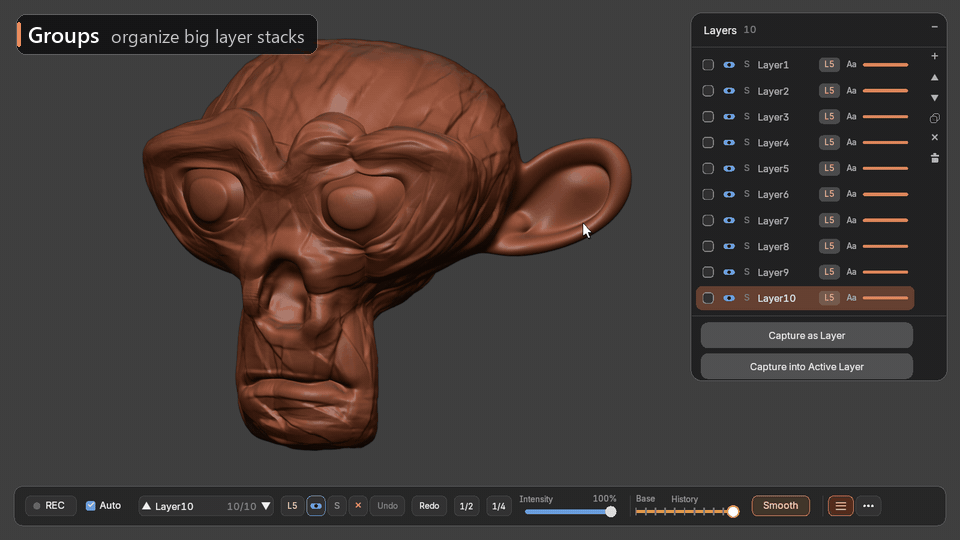The image size is (960, 540).
Task: Go to next layer with down arrow after 10/10
Action: click(266, 506)
